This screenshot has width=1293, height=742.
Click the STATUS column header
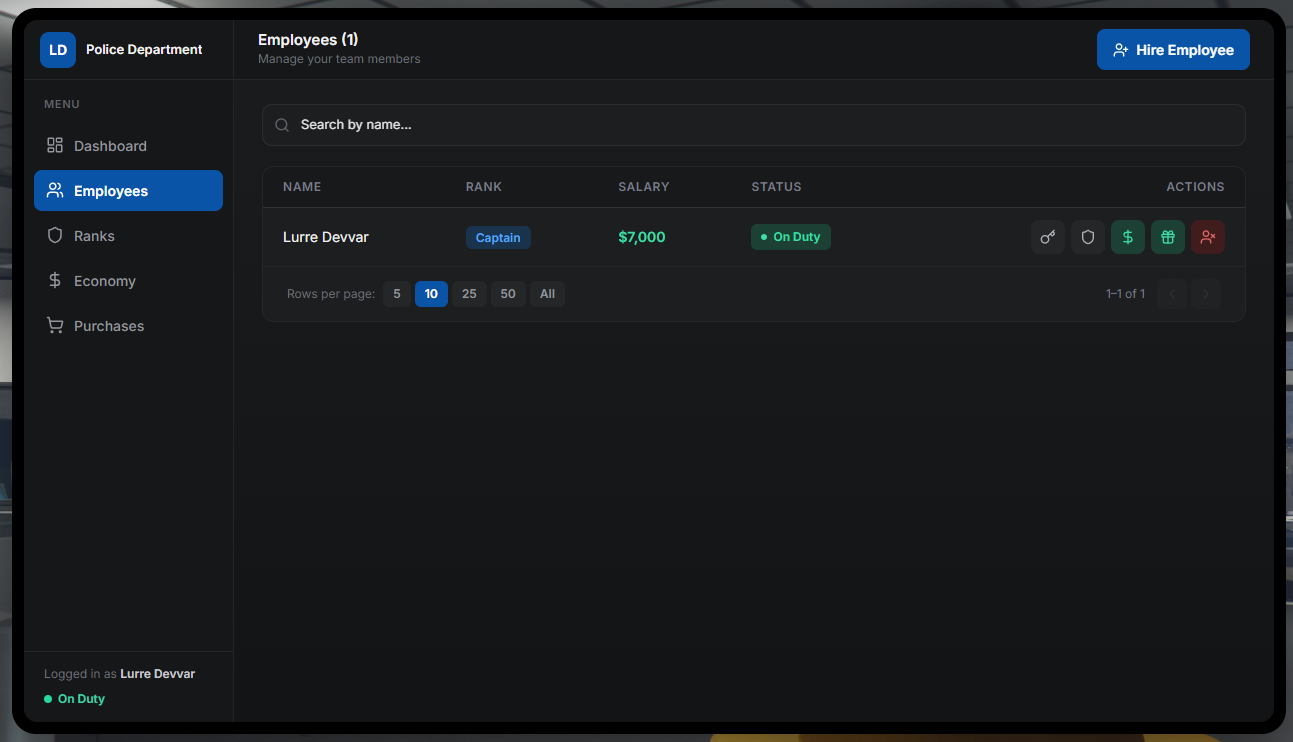click(x=776, y=187)
